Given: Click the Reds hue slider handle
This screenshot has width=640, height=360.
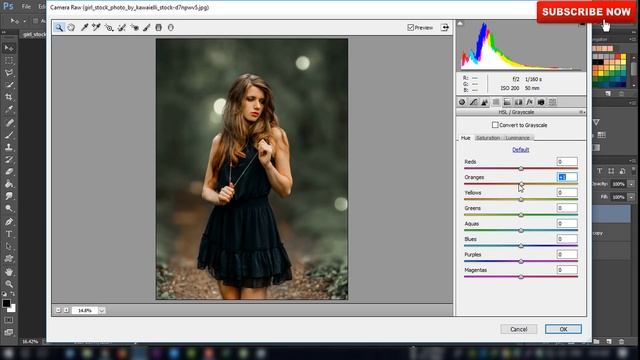Looking at the screenshot, I should point(521,168).
